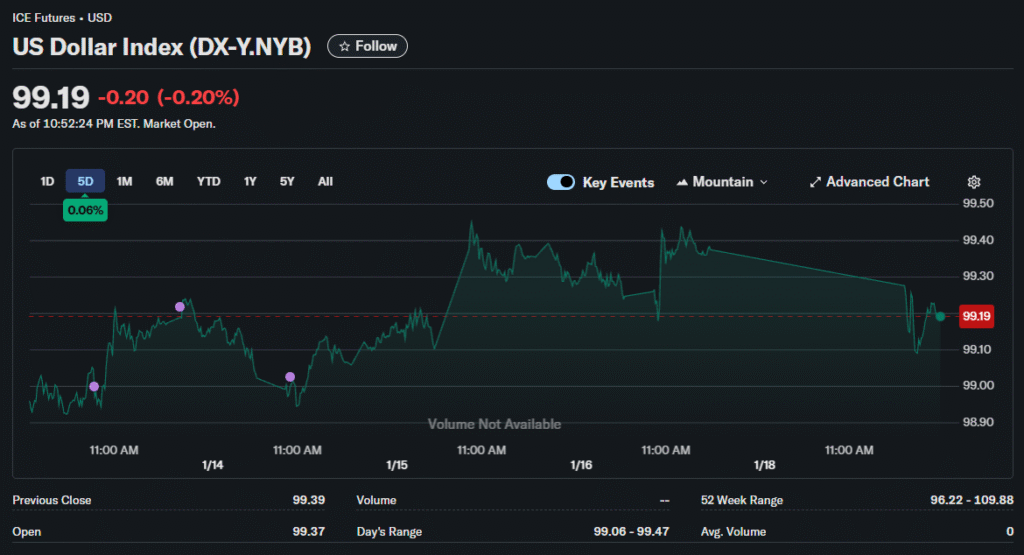Show the 1Y time range
This screenshot has width=1024, height=555.
250,181
